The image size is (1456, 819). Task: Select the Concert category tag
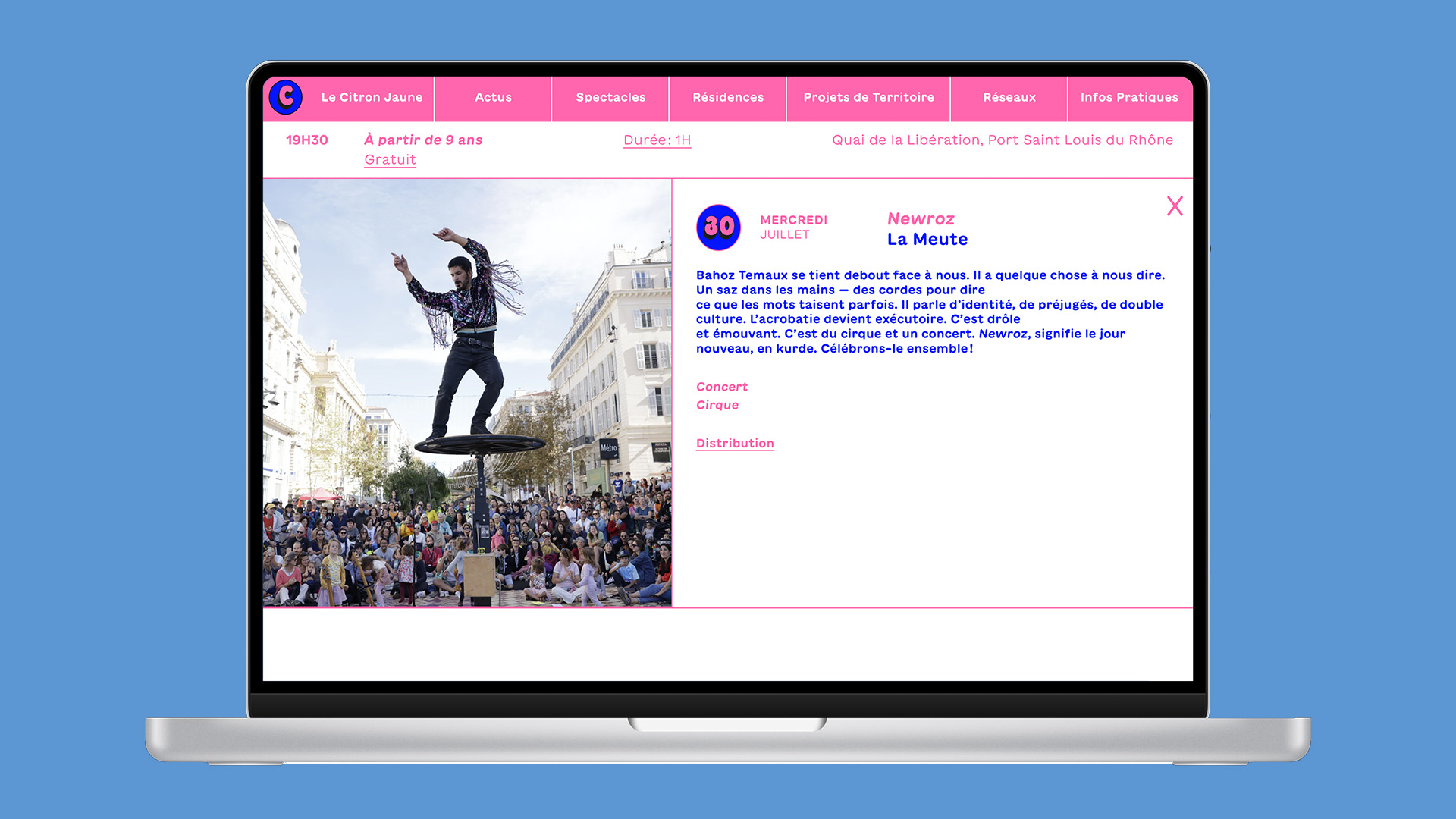[x=721, y=387]
